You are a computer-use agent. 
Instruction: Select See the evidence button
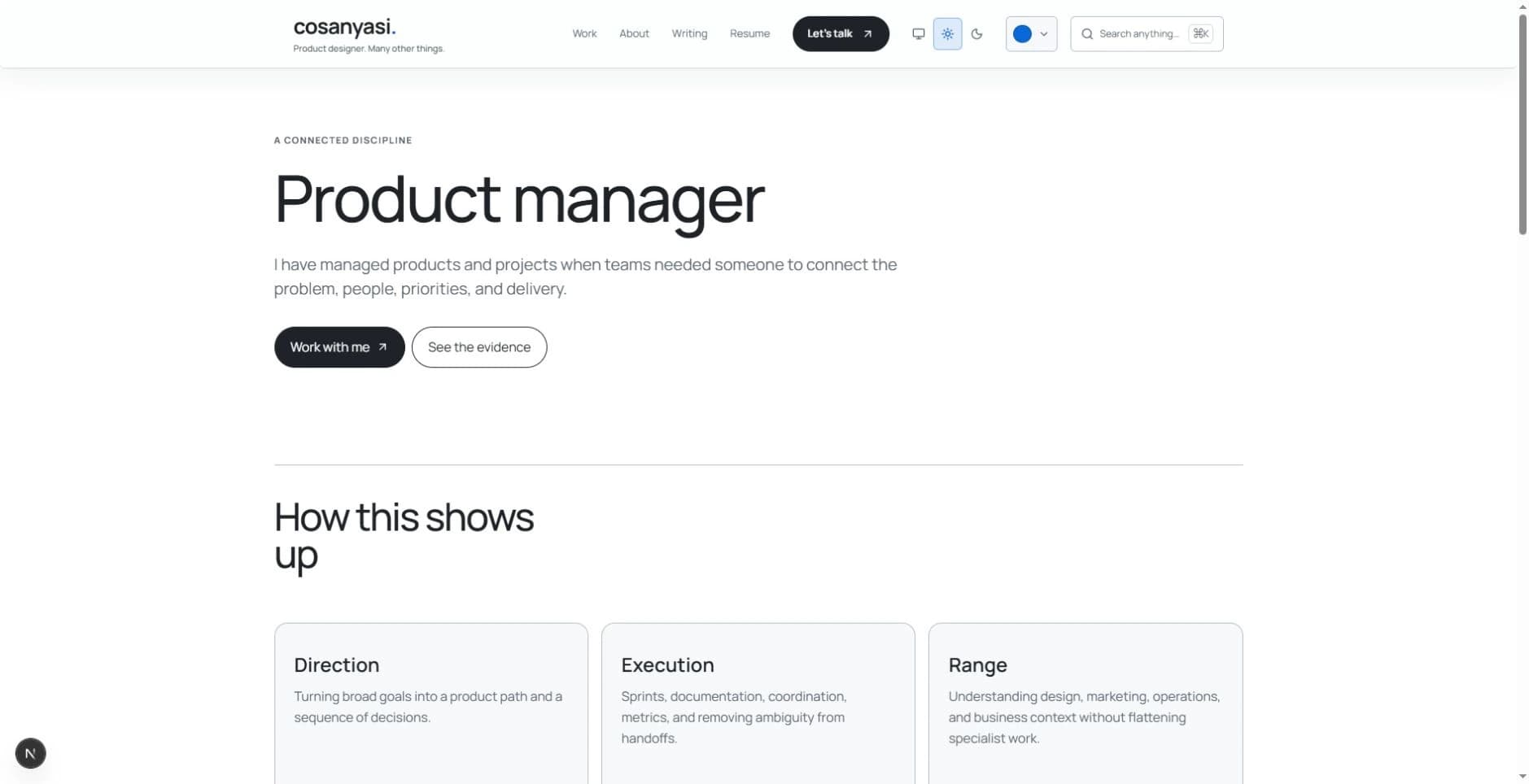tap(479, 347)
